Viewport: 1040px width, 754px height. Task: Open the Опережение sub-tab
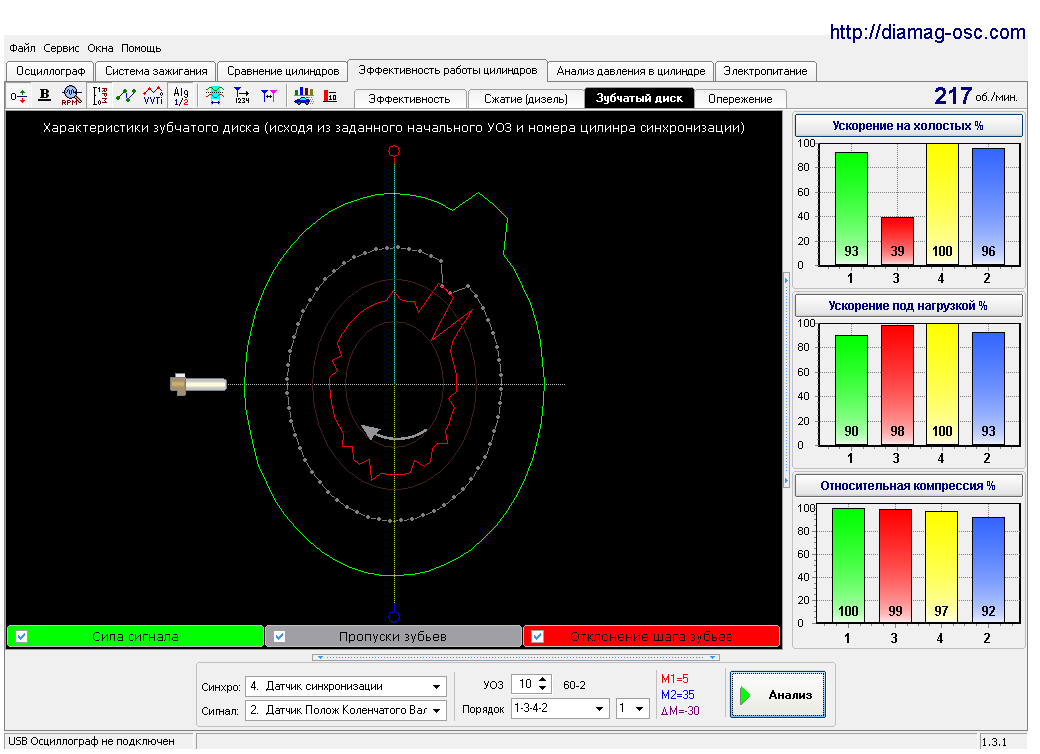click(x=740, y=99)
